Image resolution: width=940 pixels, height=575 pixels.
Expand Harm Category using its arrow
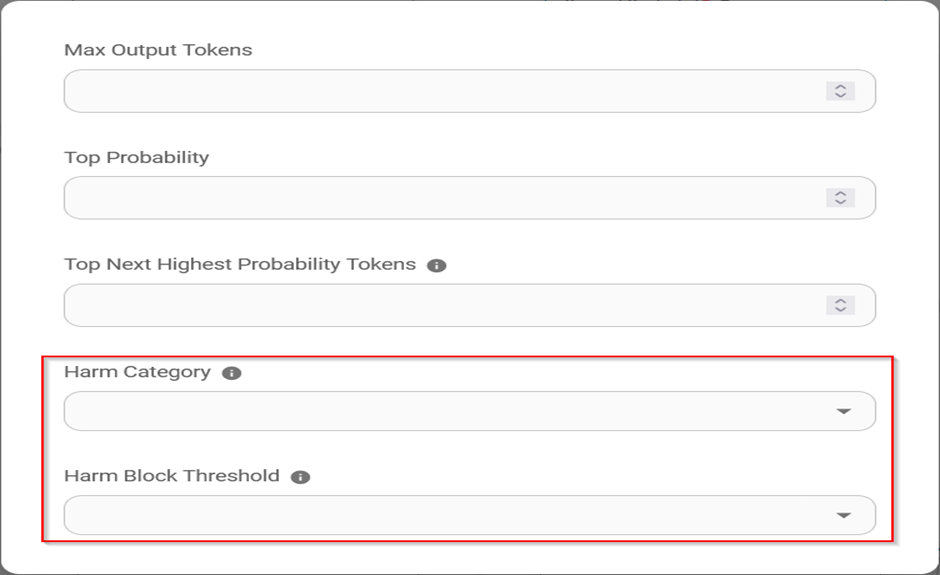click(x=843, y=411)
